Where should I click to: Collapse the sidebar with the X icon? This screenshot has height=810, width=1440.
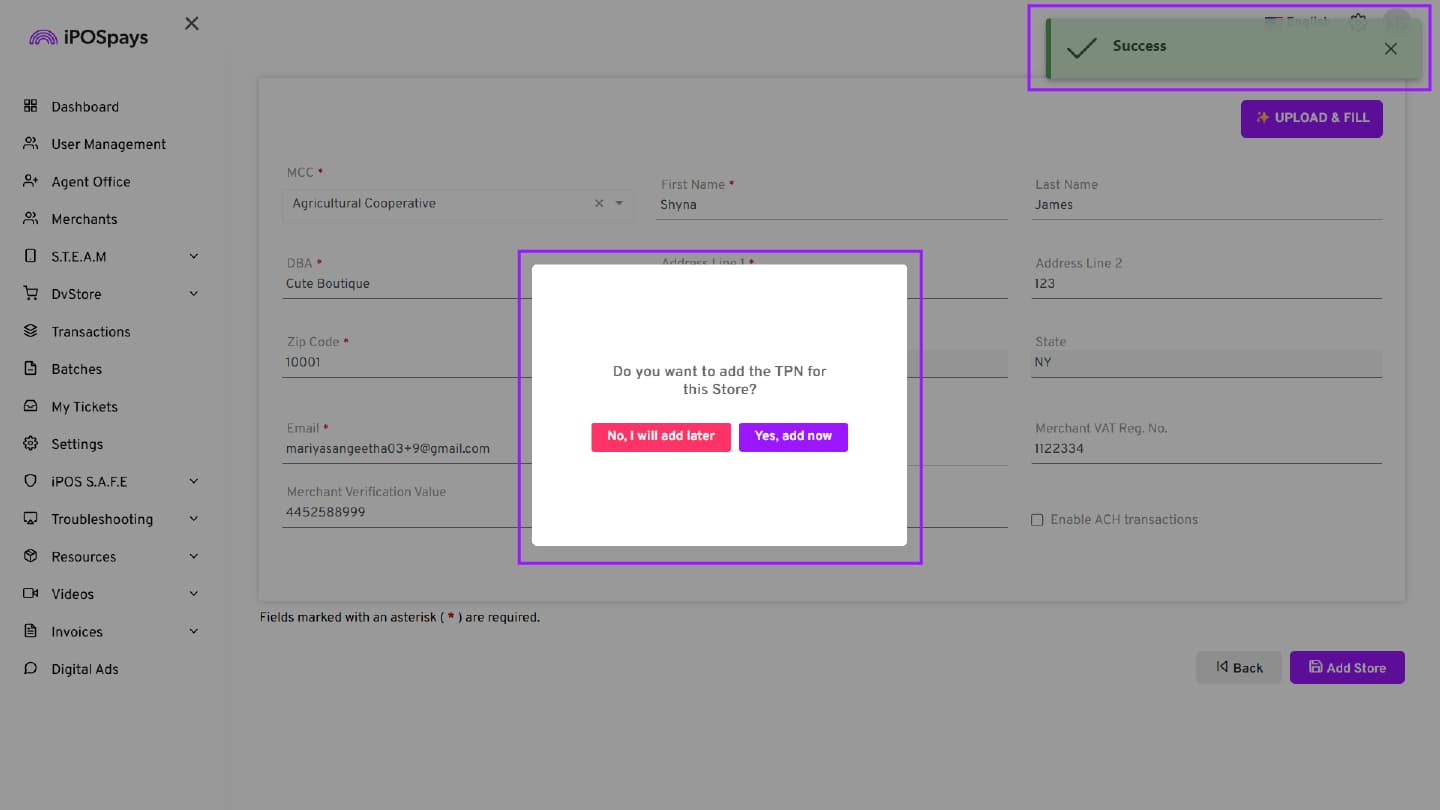click(x=192, y=24)
